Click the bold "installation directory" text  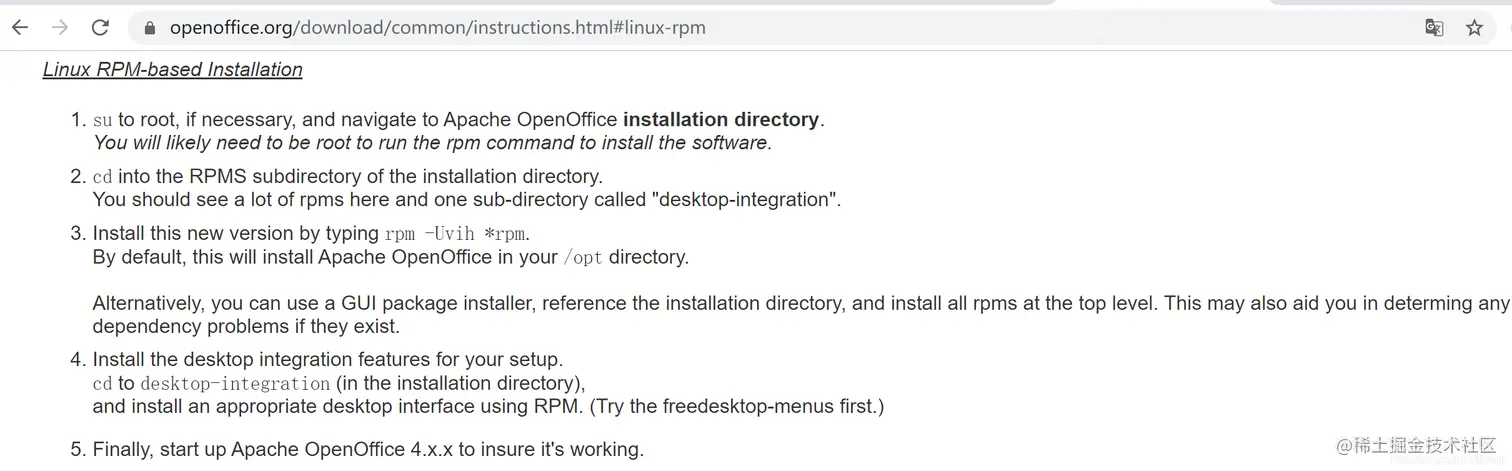coord(721,119)
